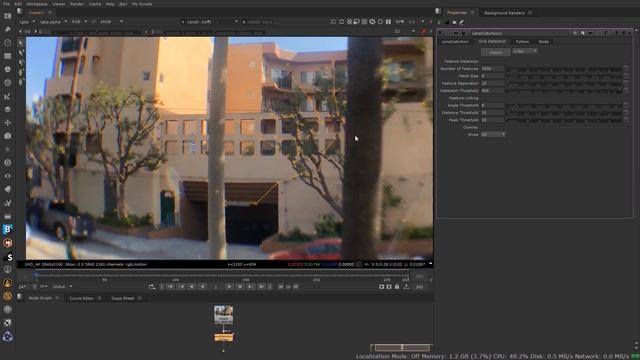The image size is (640, 360).
Task: Open the Background Renders tab
Action: [504, 13]
